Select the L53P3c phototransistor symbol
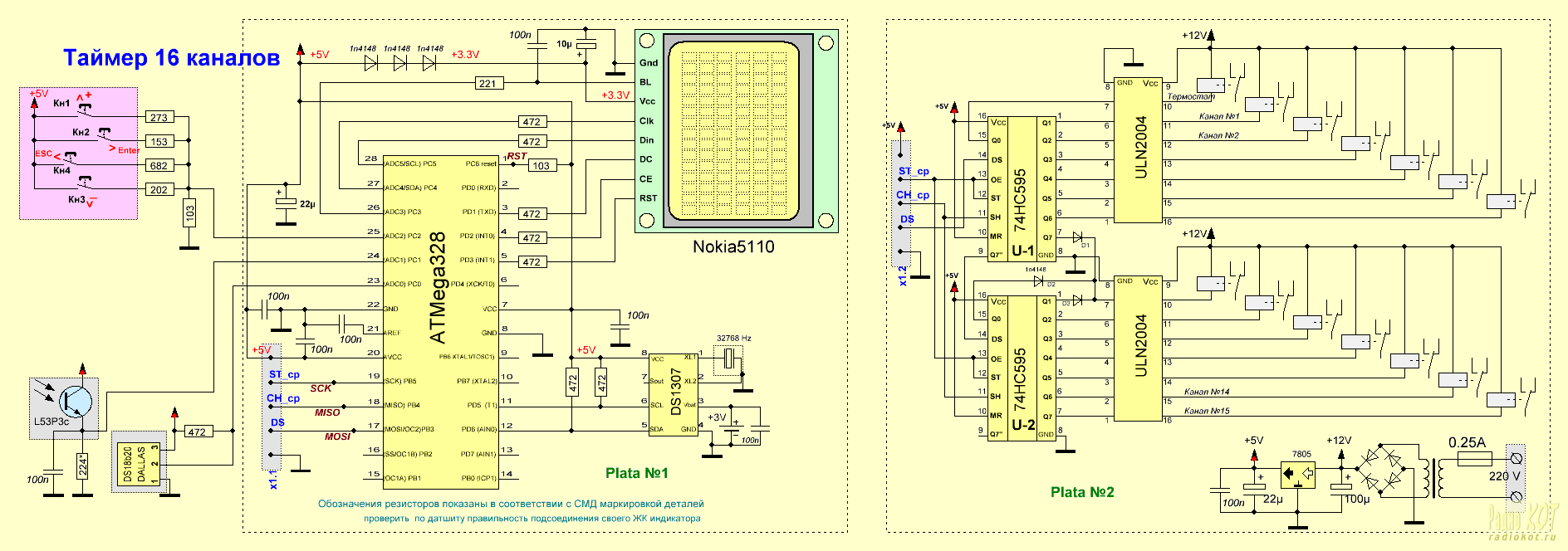This screenshot has height=551, width=1568. tap(71, 401)
